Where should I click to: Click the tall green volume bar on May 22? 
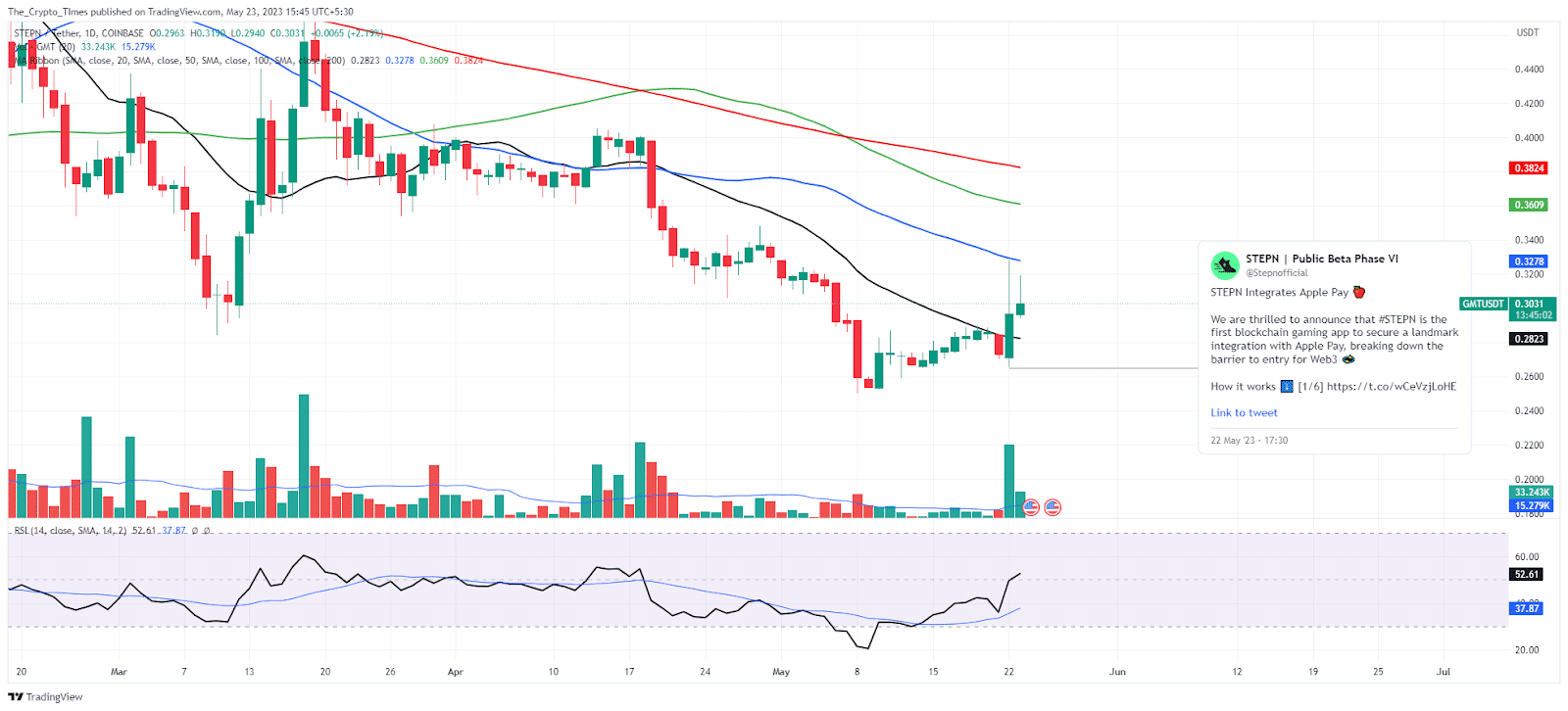point(1009,481)
